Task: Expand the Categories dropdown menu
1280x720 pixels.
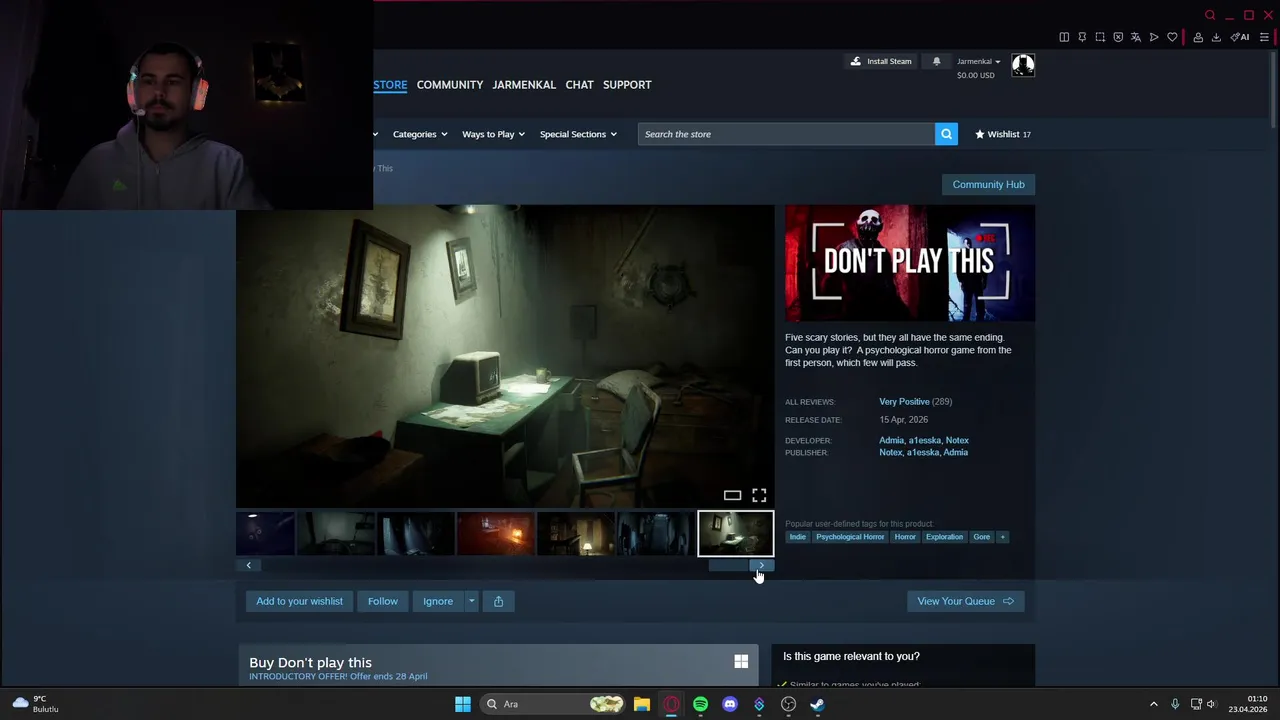Action: pyautogui.click(x=420, y=134)
